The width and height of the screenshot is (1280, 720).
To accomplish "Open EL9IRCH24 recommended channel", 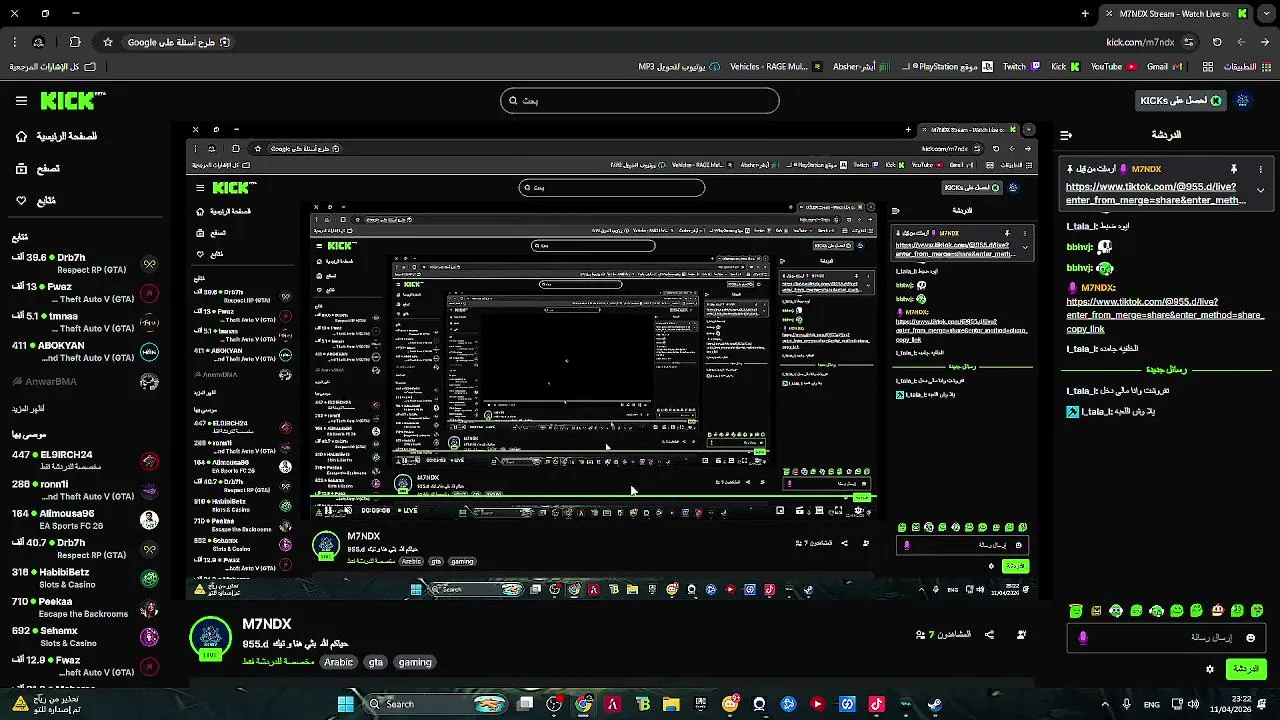I will tap(85, 460).
